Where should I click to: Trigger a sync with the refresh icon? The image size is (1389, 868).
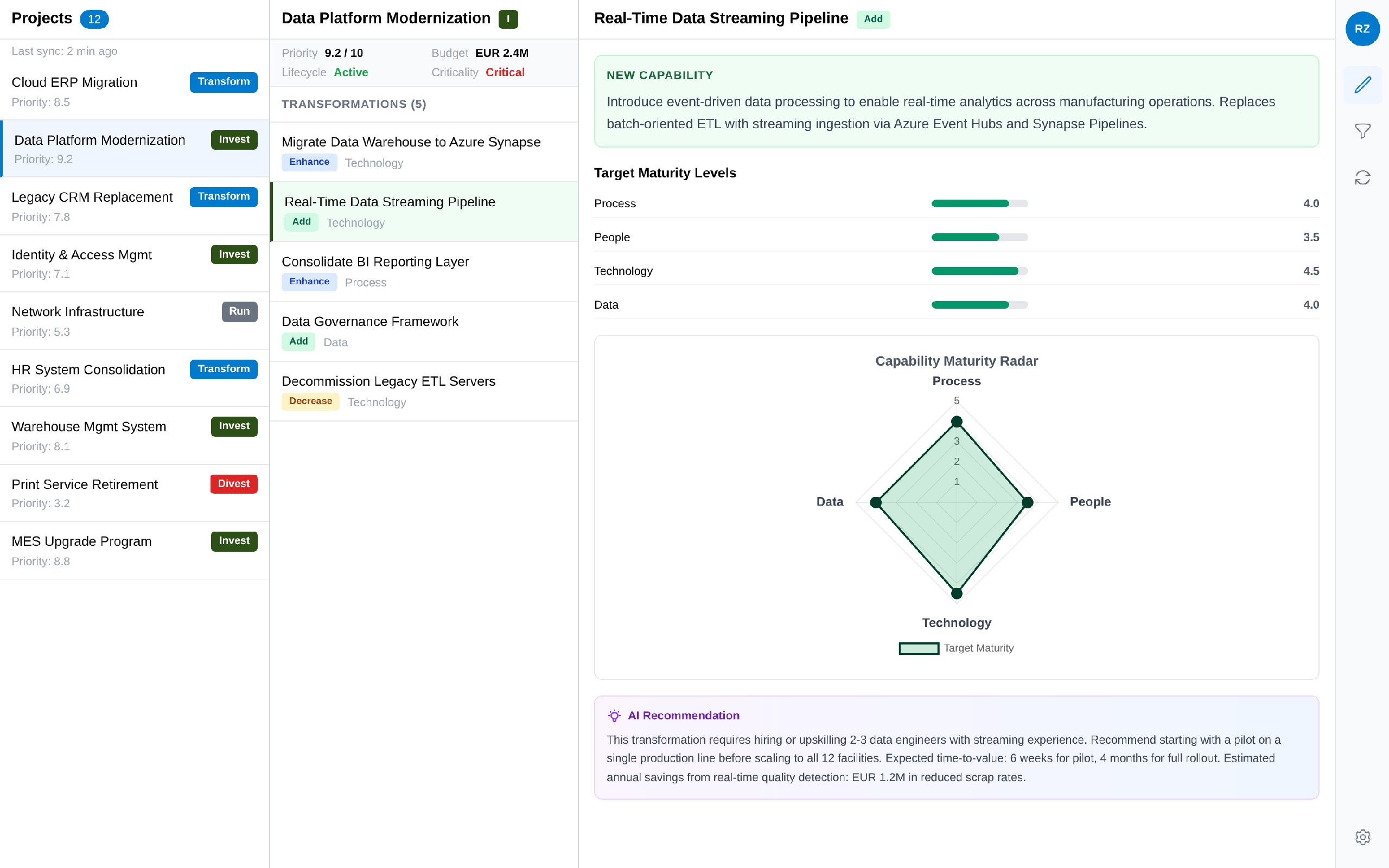(x=1363, y=177)
